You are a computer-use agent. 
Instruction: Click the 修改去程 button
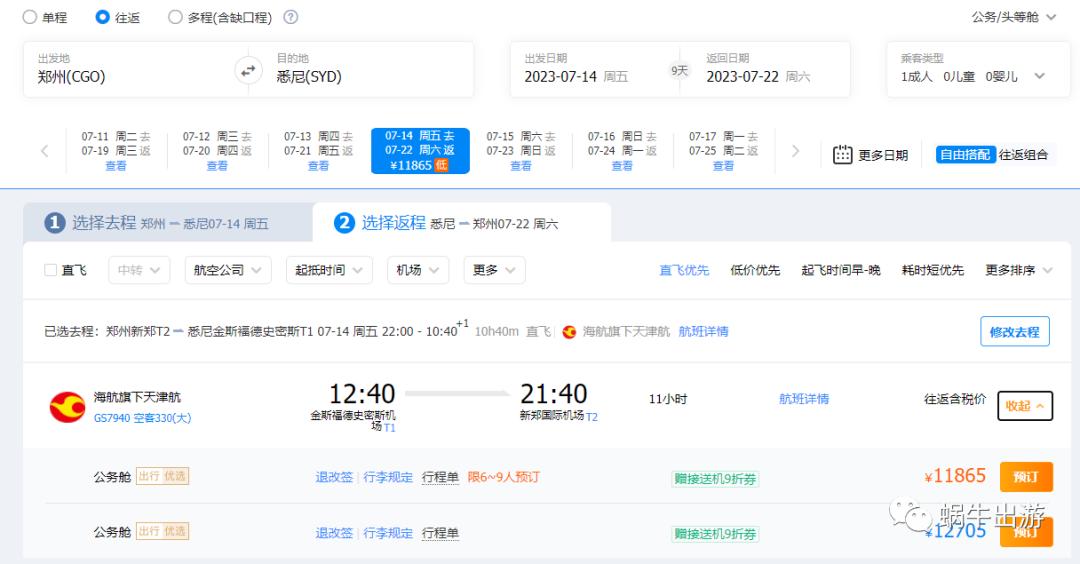(x=1015, y=331)
